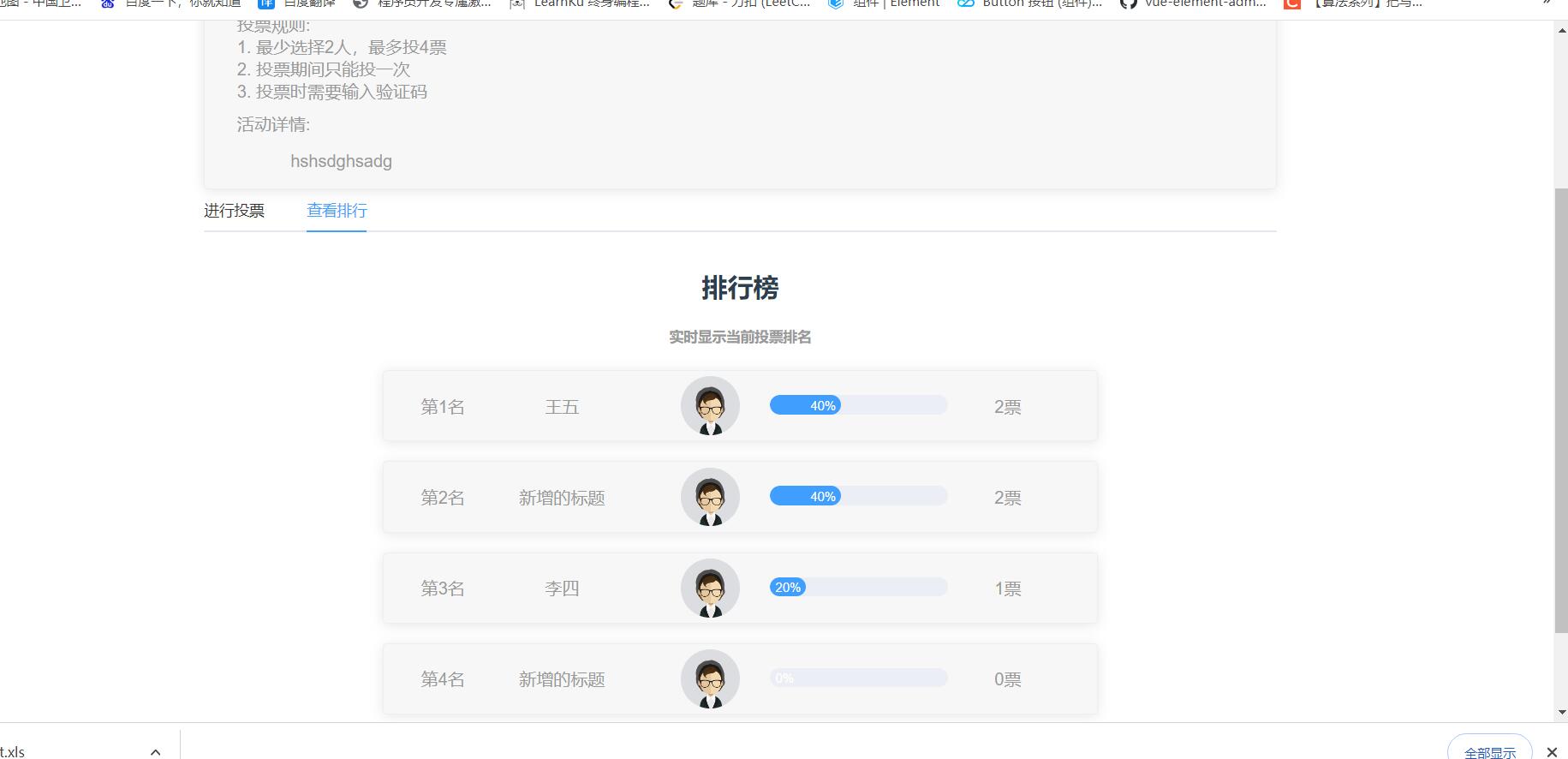Open the 题库 - 力扣 LeetCode bookmark

(x=739, y=3)
